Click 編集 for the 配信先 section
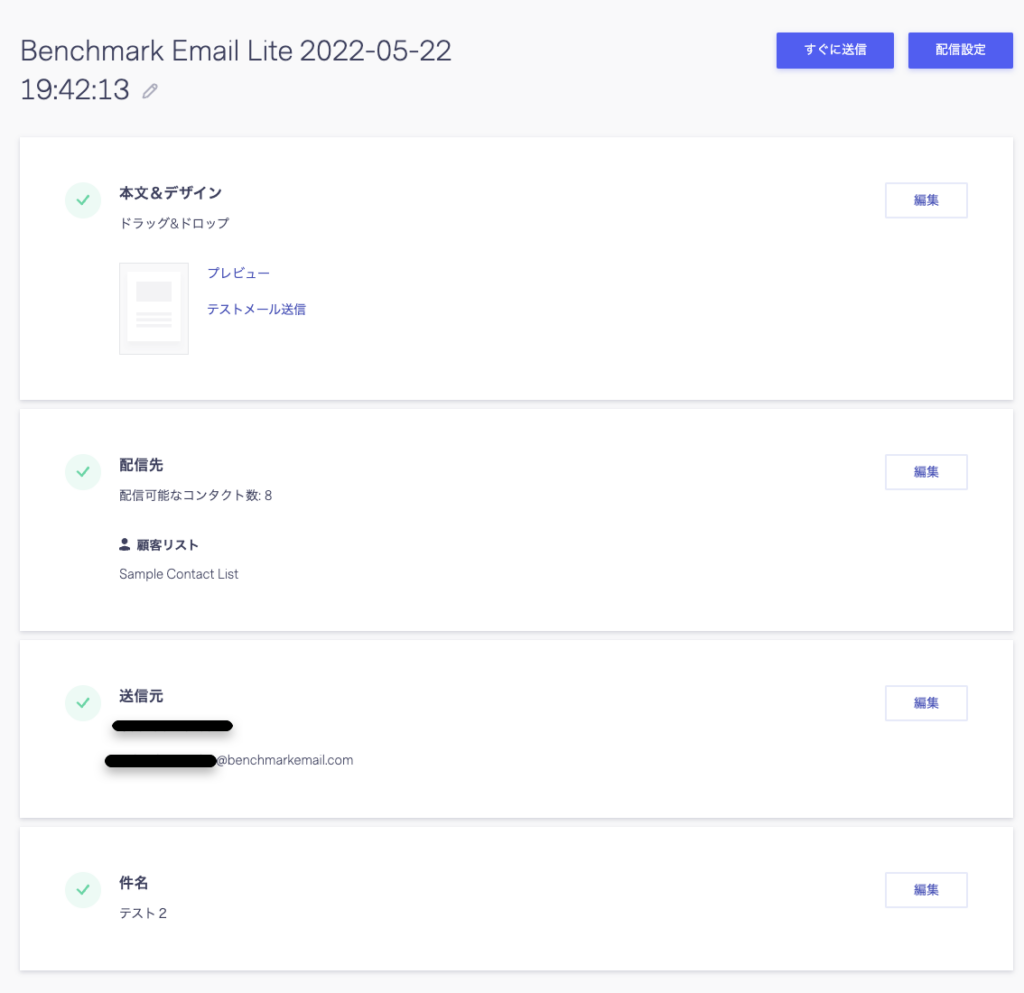The height and width of the screenshot is (993, 1024). [926, 472]
